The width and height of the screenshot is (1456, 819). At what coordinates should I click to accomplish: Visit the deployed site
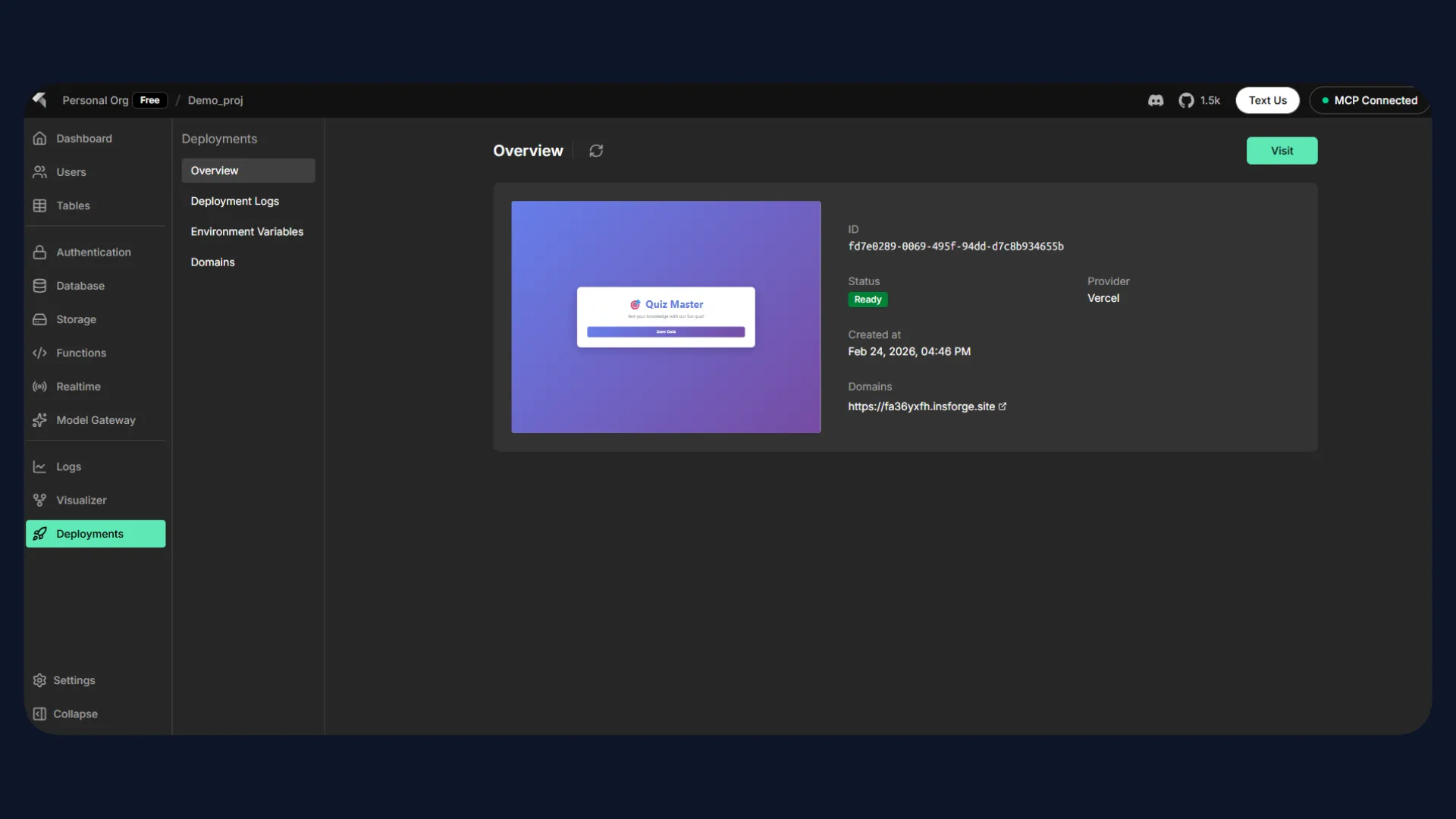(x=1282, y=150)
